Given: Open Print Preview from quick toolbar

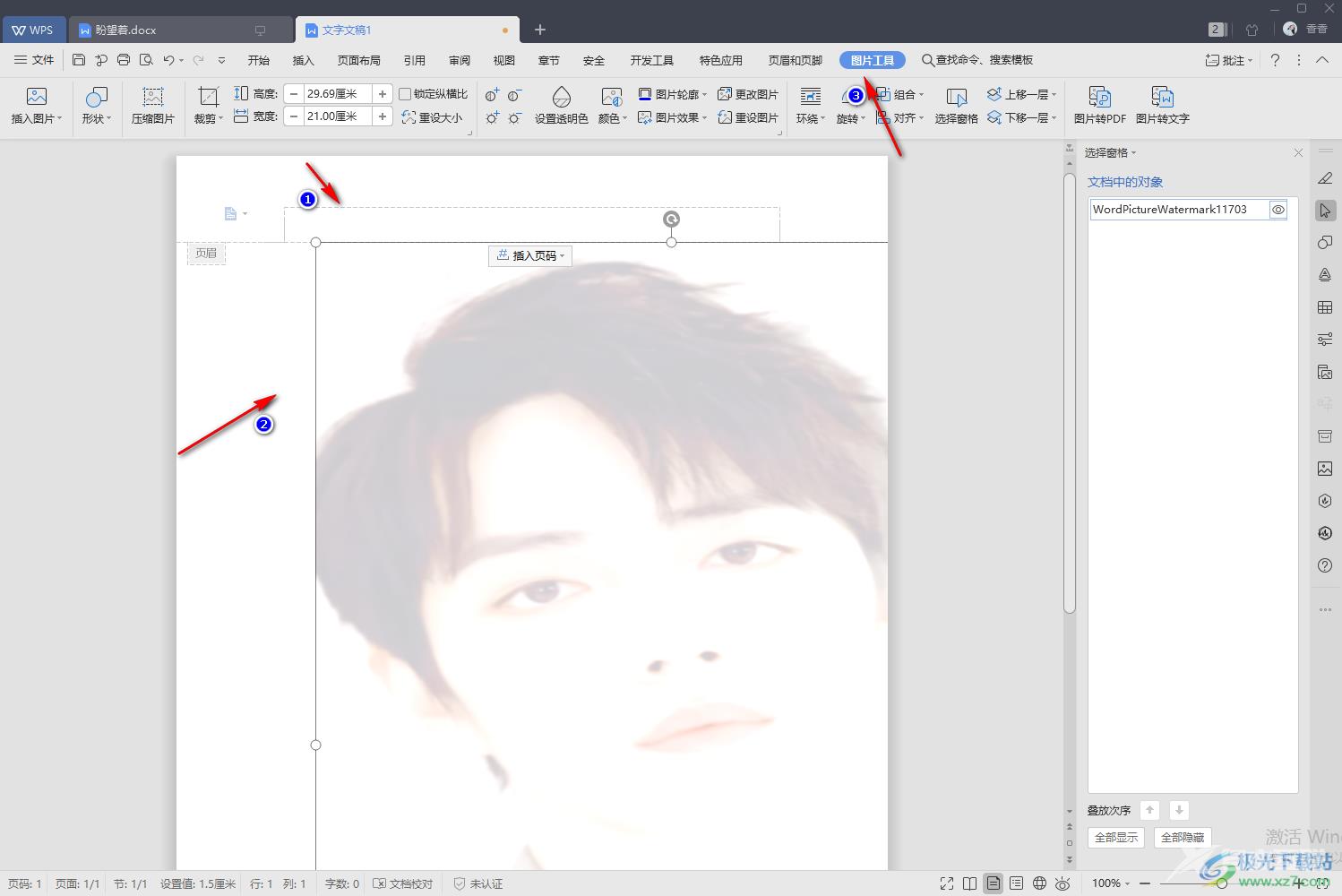Looking at the screenshot, I should [146, 60].
